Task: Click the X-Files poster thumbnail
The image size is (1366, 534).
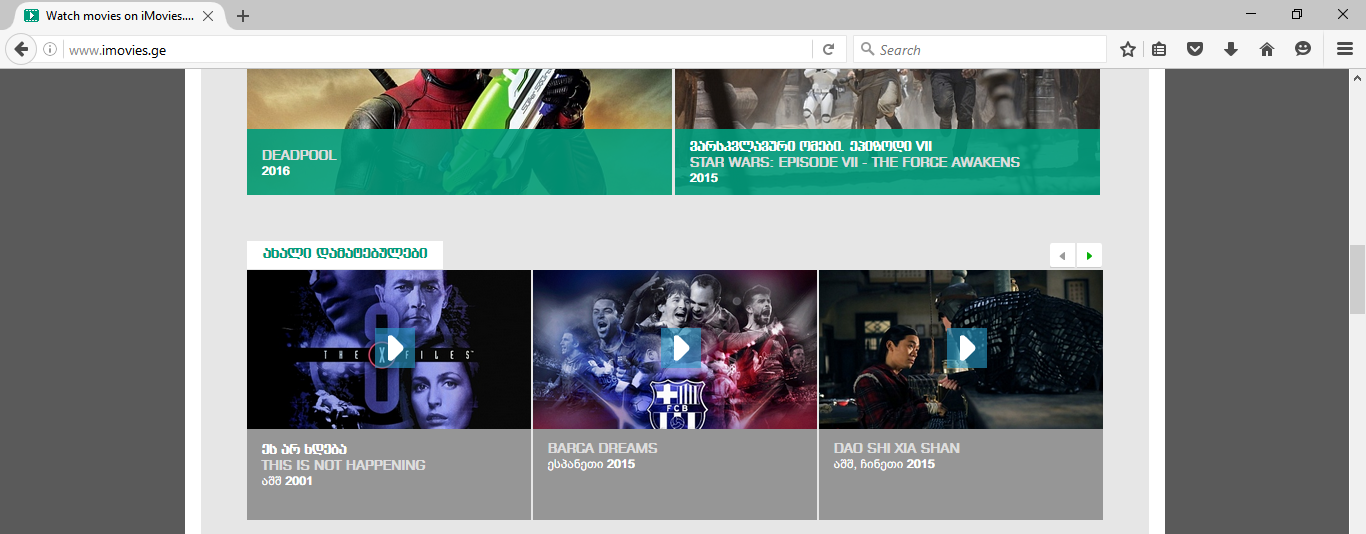Action: pos(389,349)
